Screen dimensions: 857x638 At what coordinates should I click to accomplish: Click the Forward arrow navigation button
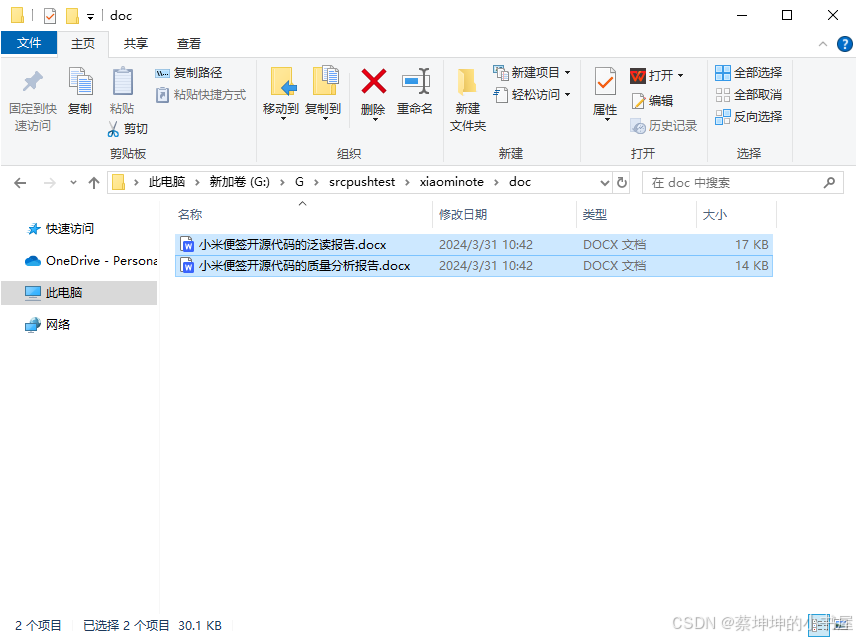(50, 183)
